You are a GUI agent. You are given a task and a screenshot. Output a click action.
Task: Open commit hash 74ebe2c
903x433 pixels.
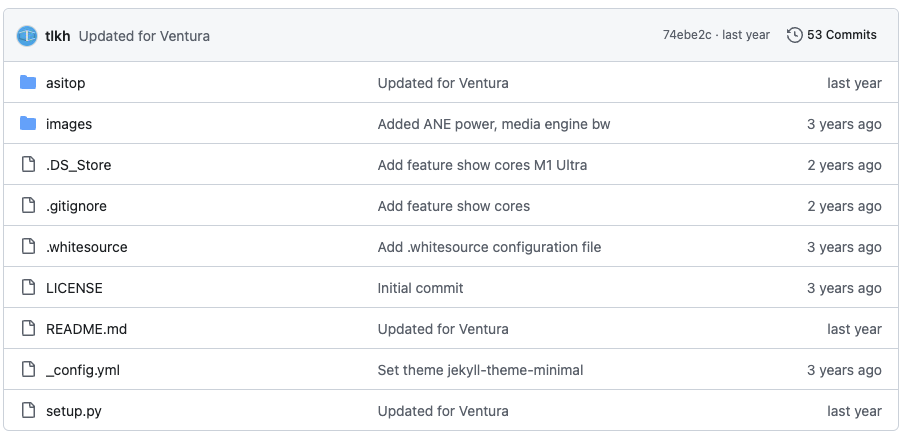(x=687, y=35)
